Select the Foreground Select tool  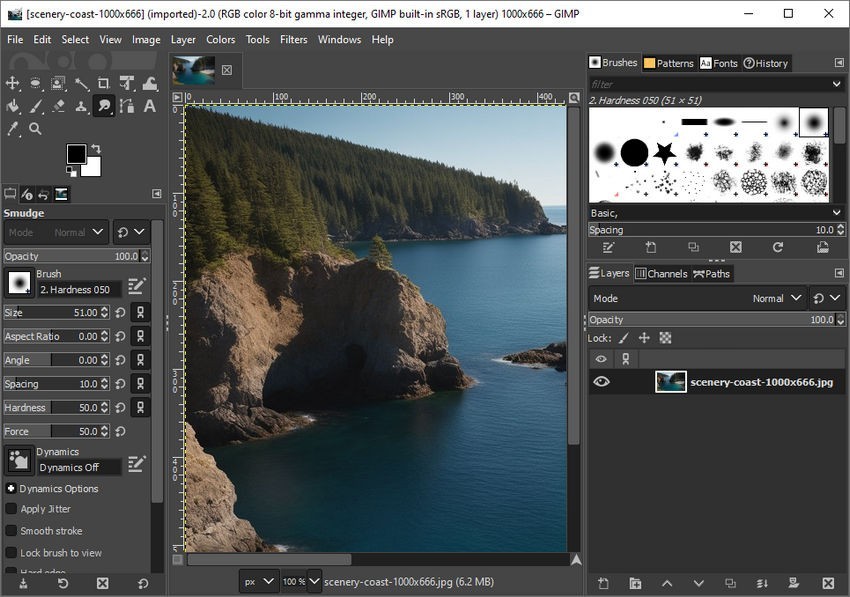click(58, 83)
